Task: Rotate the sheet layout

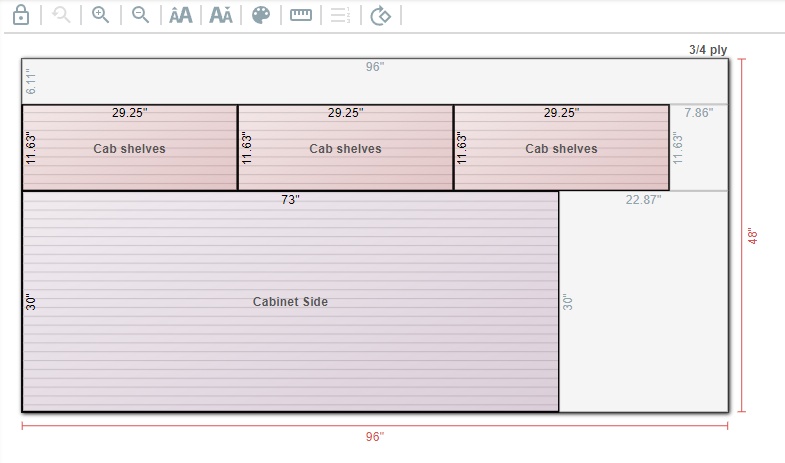Action: click(380, 15)
